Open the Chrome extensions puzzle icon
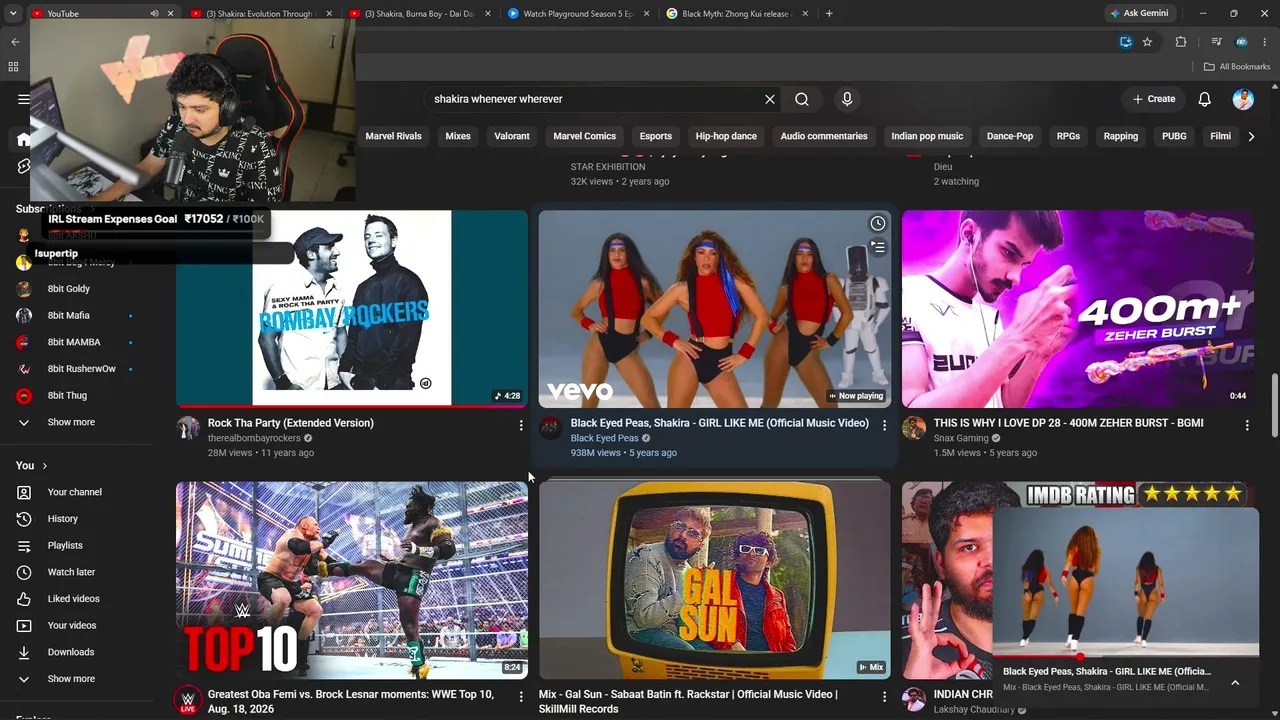The height and width of the screenshot is (720, 1280). tap(1181, 42)
